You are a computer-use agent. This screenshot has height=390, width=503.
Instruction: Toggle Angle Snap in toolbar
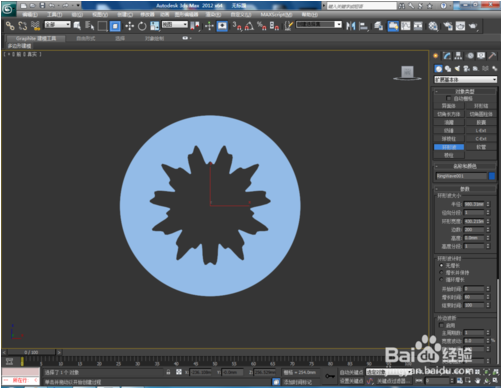point(249,26)
